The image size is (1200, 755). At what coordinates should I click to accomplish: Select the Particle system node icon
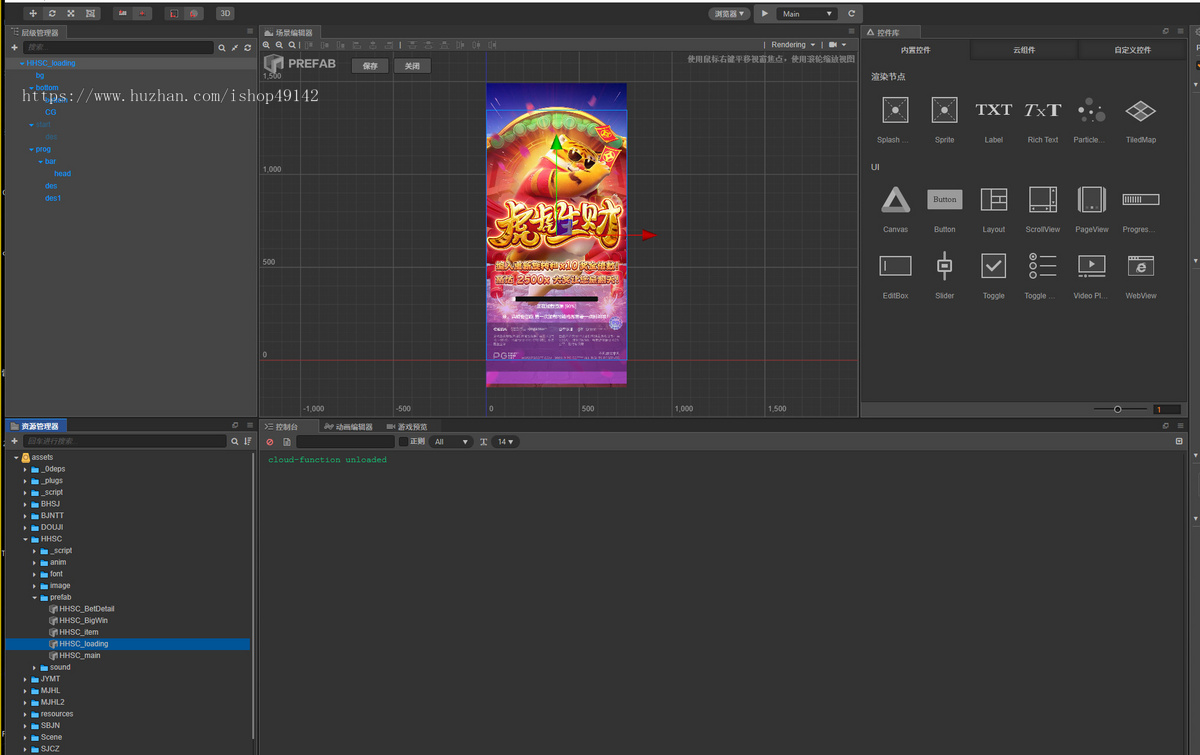tap(1091, 110)
